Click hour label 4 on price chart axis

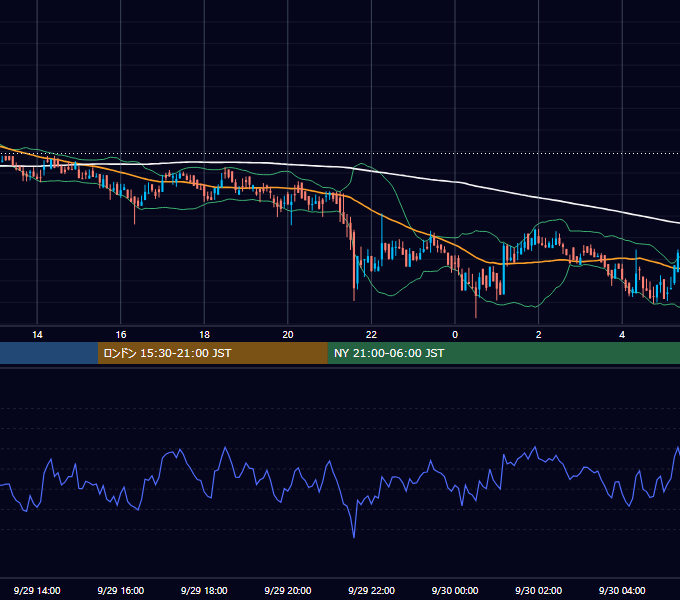[x=622, y=335]
